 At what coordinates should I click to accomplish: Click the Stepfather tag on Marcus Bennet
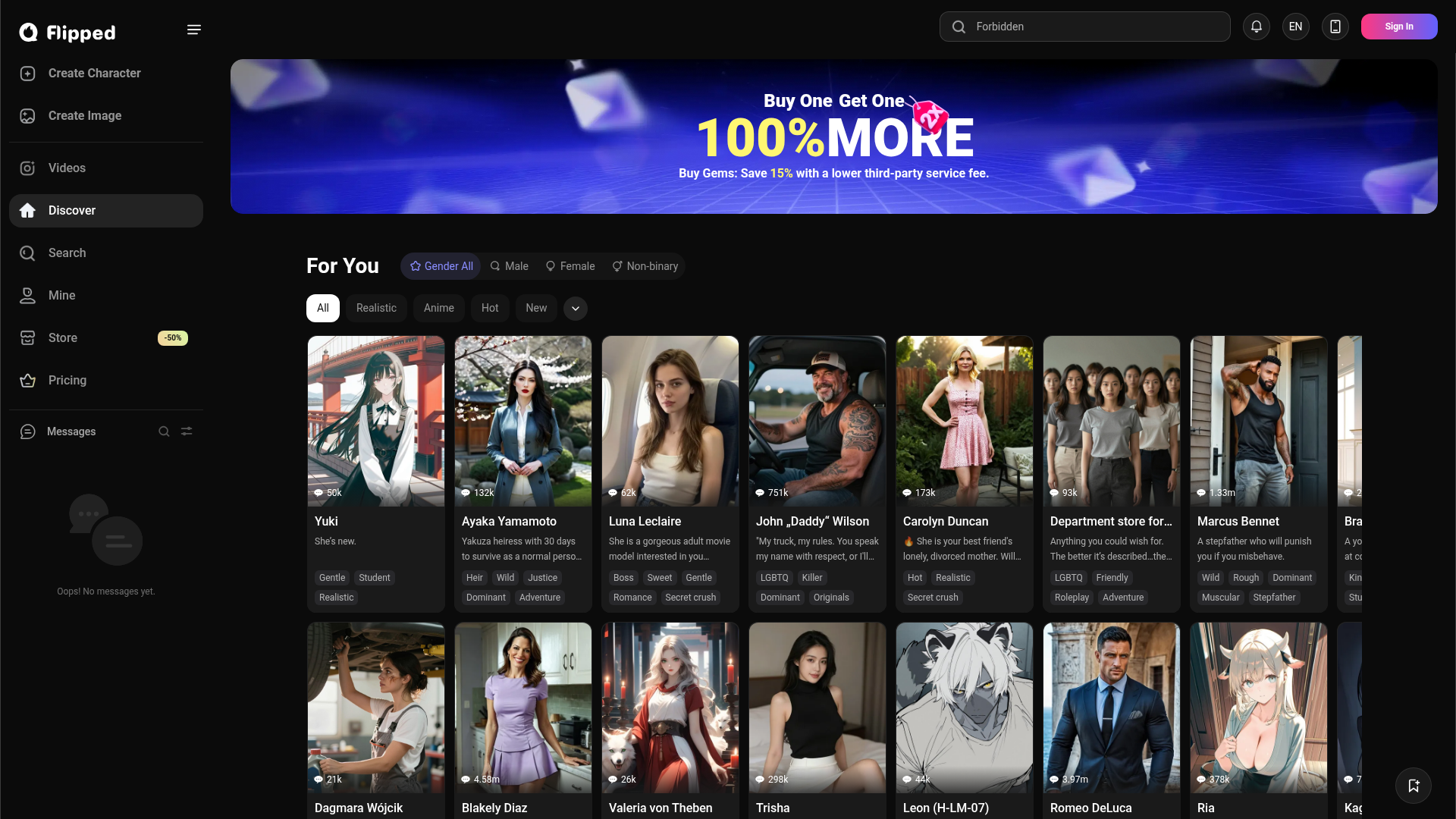(1274, 598)
